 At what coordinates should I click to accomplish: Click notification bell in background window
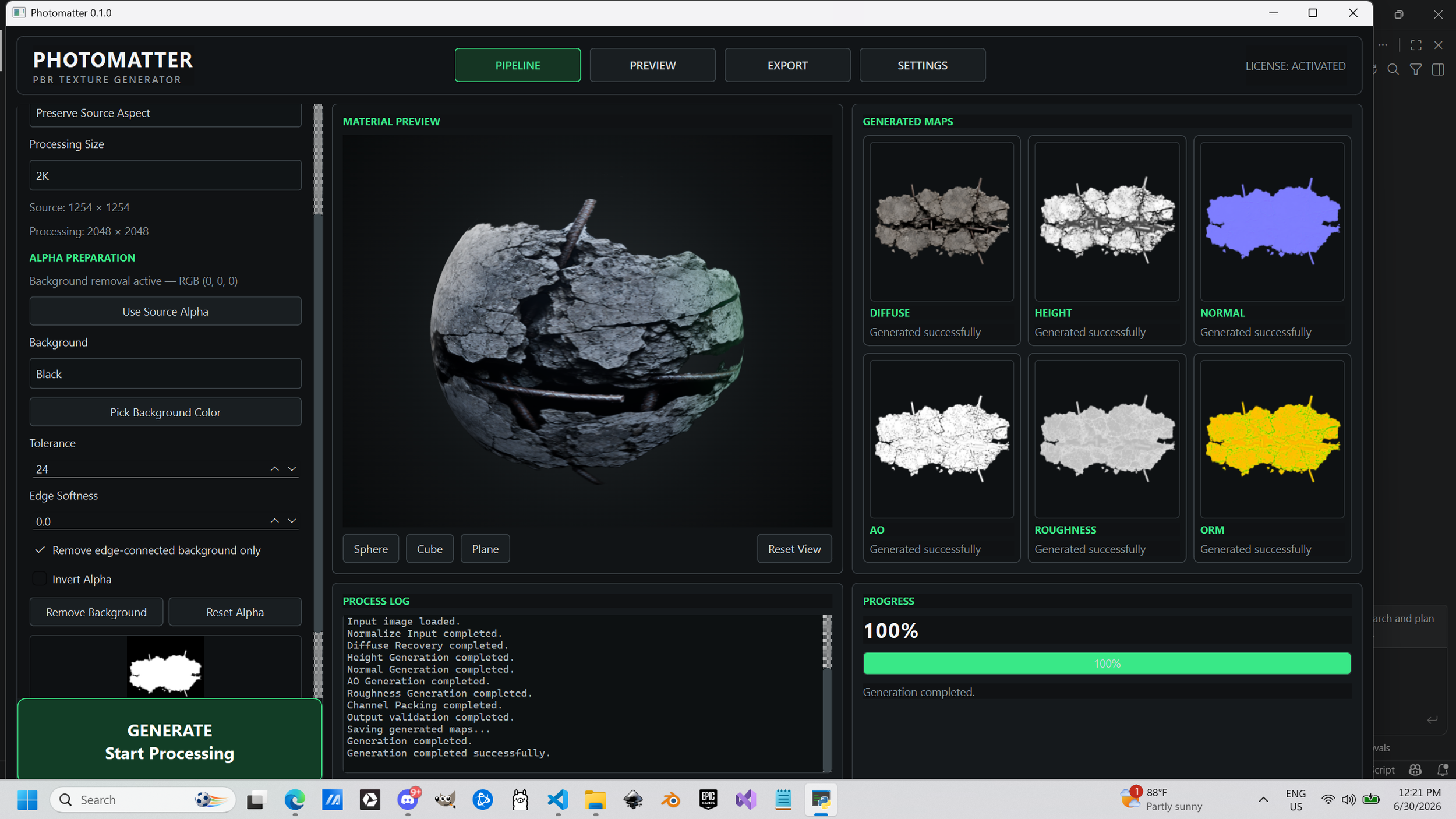[1442, 769]
